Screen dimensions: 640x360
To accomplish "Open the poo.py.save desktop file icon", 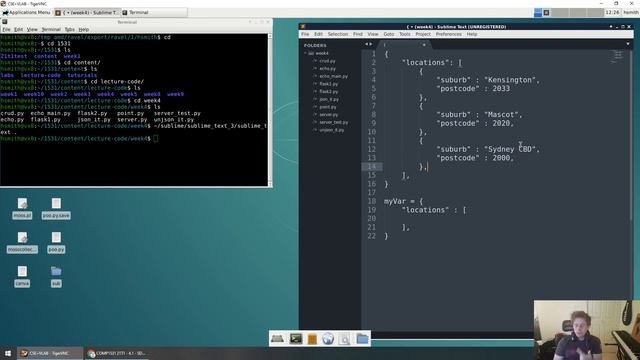I will click(56, 209).
